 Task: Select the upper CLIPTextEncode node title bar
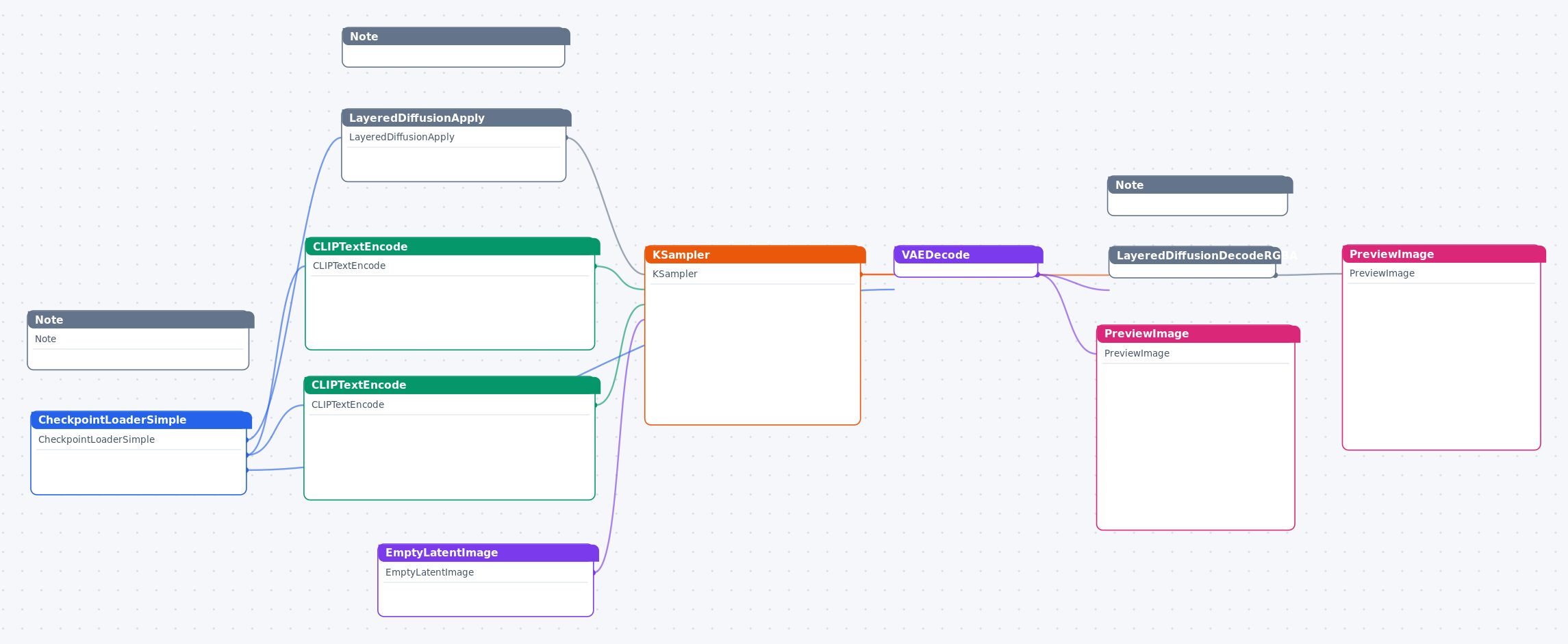pyautogui.click(x=453, y=246)
